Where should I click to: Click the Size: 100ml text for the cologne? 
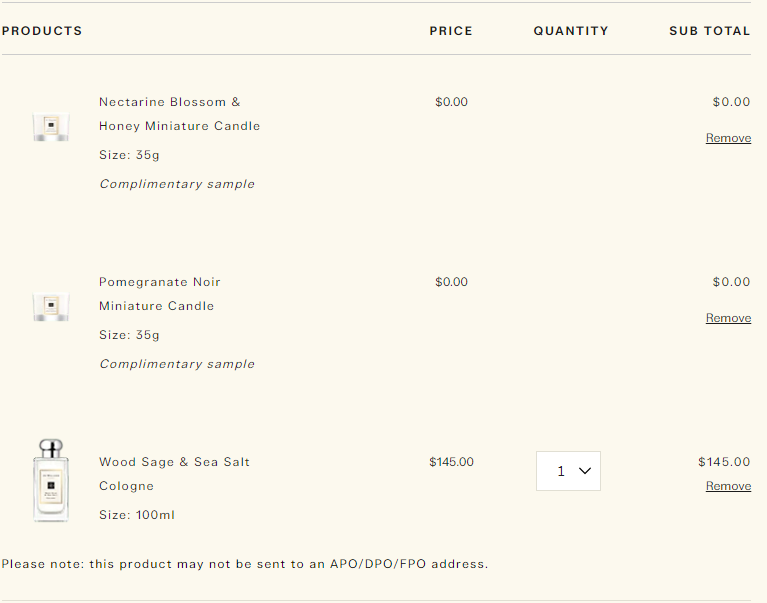137,515
